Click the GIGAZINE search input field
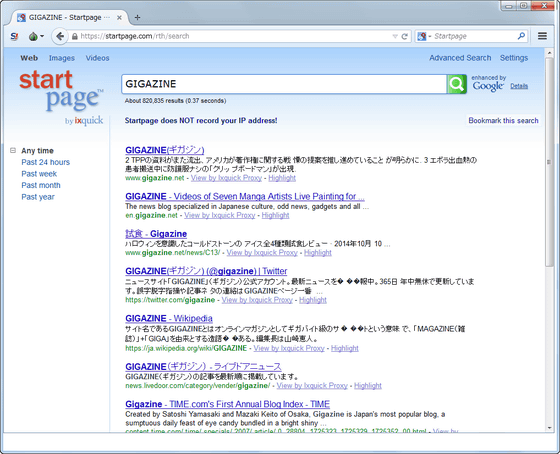 point(284,84)
